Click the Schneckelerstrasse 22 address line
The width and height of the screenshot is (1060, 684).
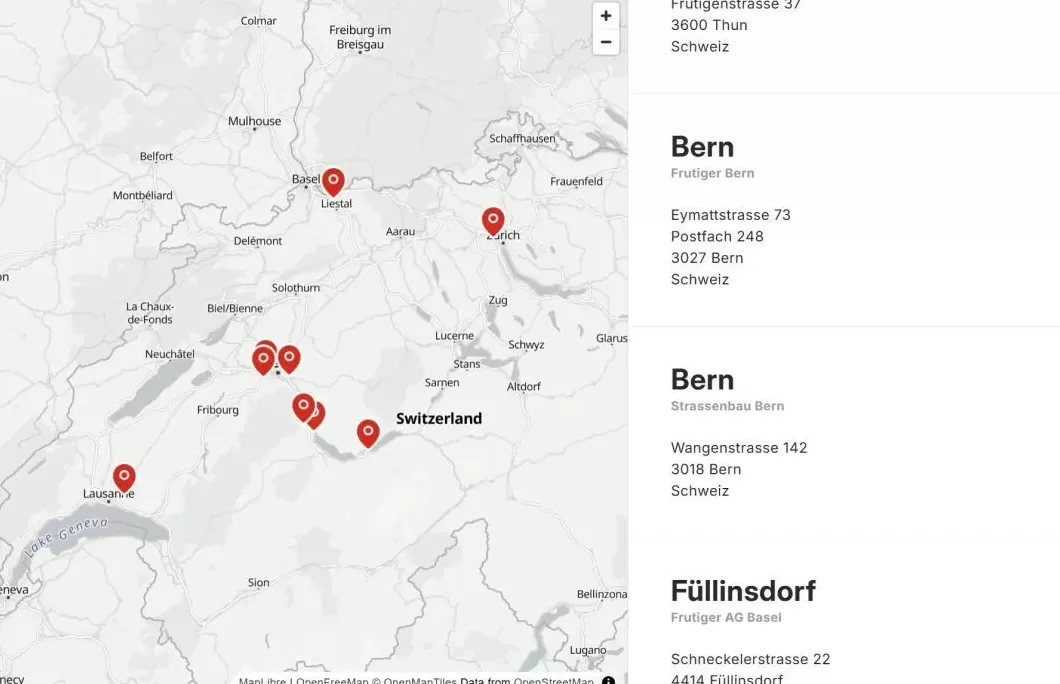[750, 659]
